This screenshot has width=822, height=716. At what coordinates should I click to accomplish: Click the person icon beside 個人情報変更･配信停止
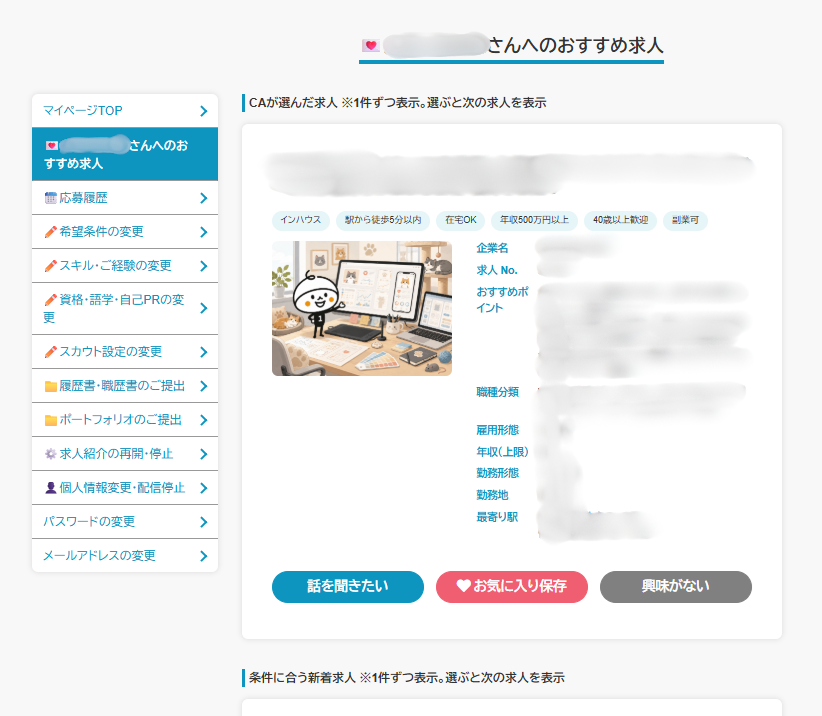point(50,488)
